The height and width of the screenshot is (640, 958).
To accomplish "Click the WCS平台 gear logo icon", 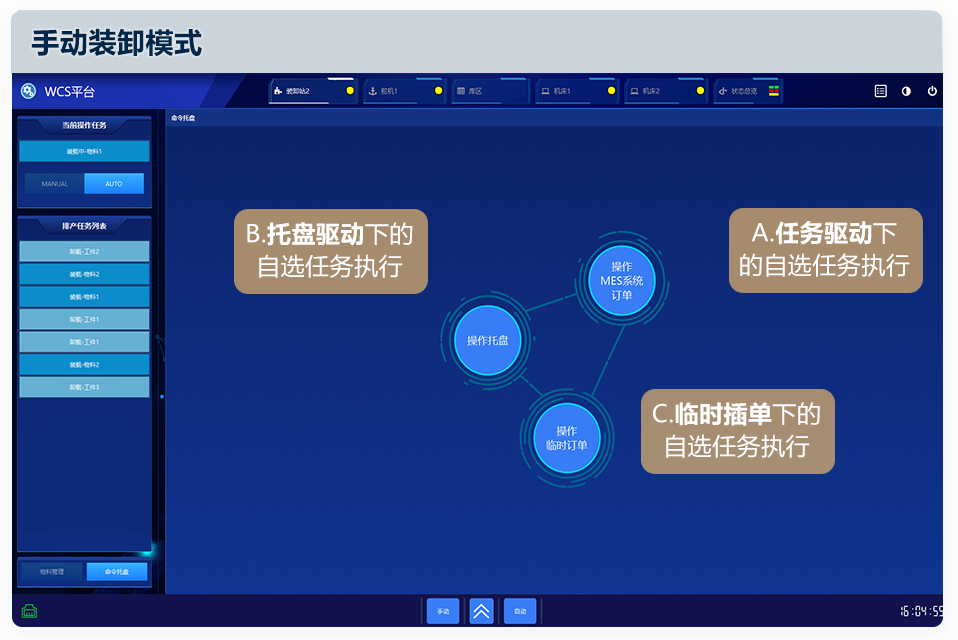I will (x=29, y=91).
